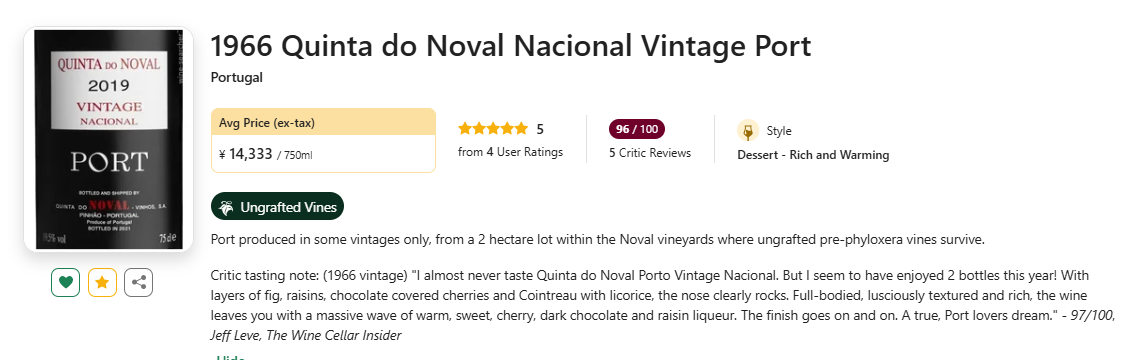This screenshot has width=1140, height=360.
Task: Click the ¥ 14,333 price value
Action: pos(246,153)
